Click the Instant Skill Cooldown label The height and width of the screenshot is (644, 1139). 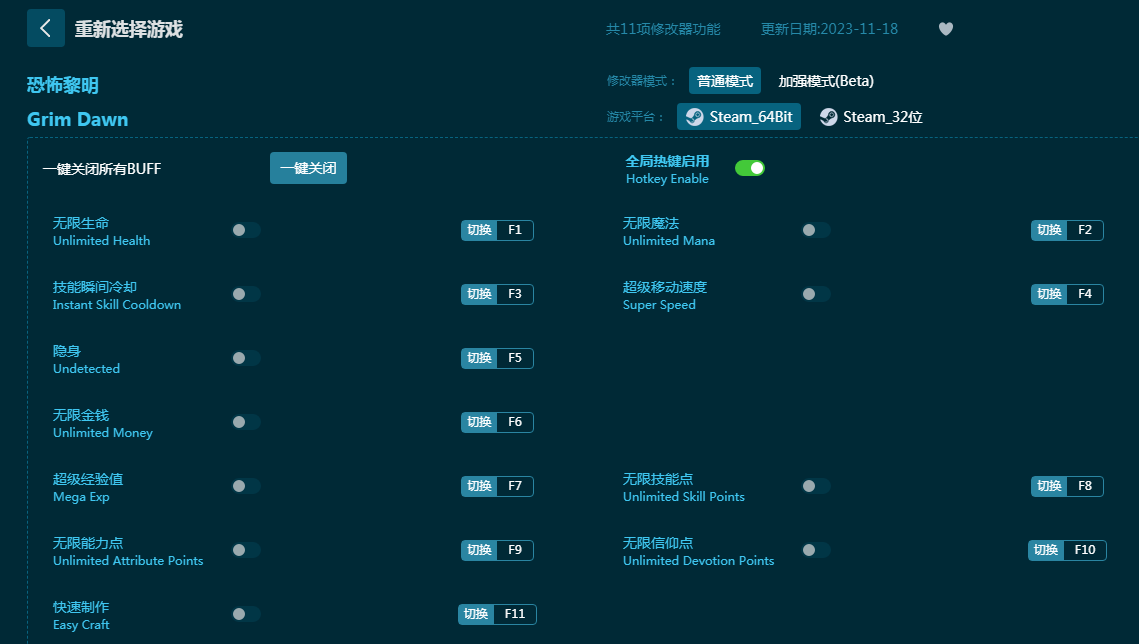[117, 305]
